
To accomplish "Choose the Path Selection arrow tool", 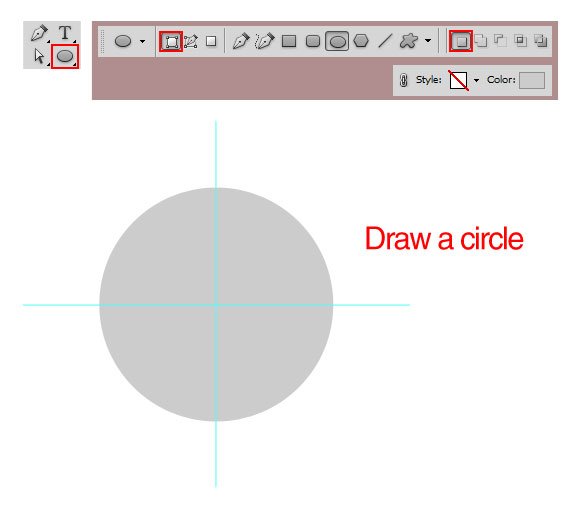I will pos(39,56).
